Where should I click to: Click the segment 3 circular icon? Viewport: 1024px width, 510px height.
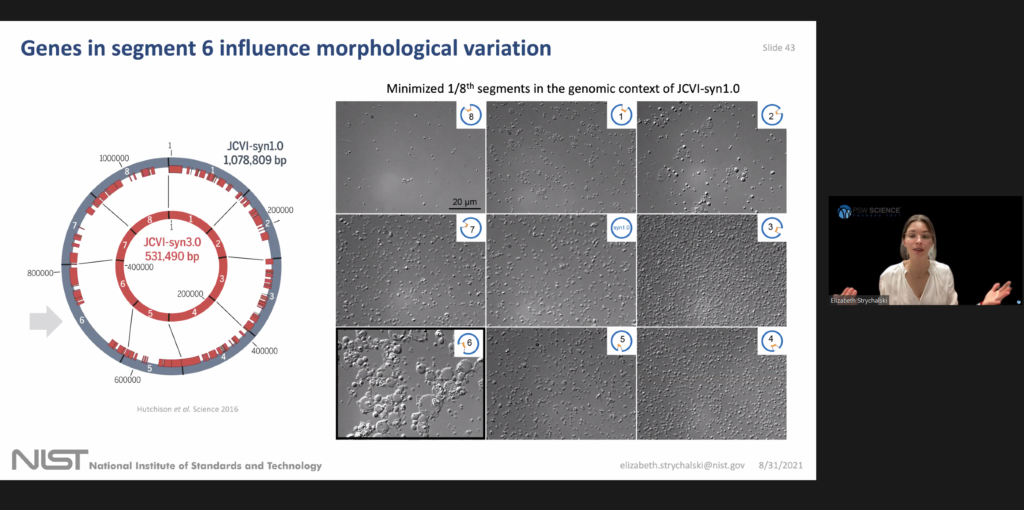771,229
